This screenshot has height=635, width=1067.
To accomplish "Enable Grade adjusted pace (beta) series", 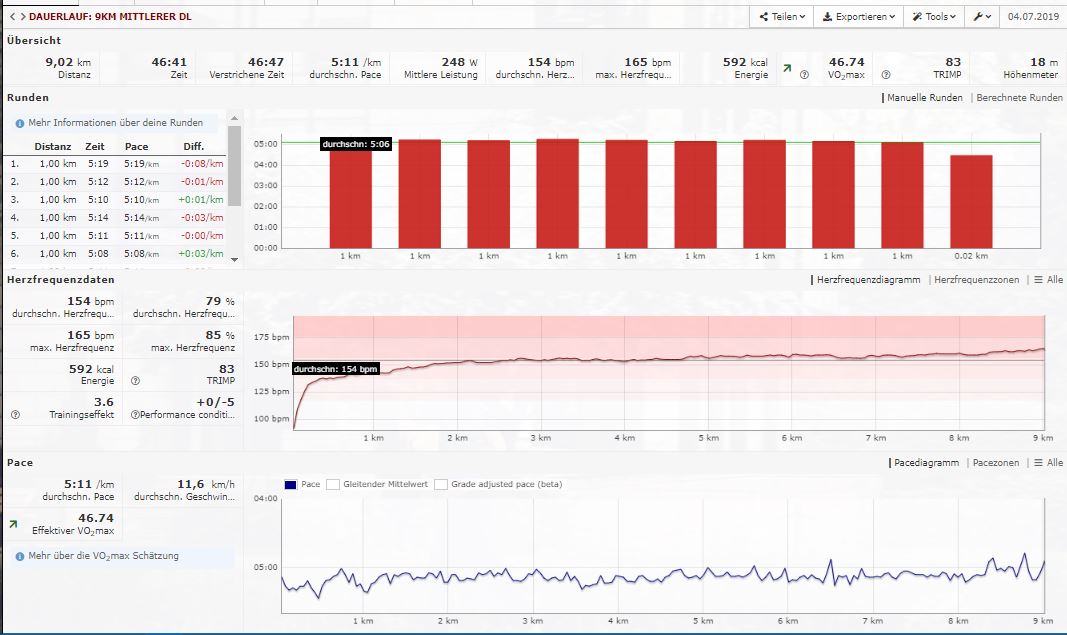I will tap(441, 484).
